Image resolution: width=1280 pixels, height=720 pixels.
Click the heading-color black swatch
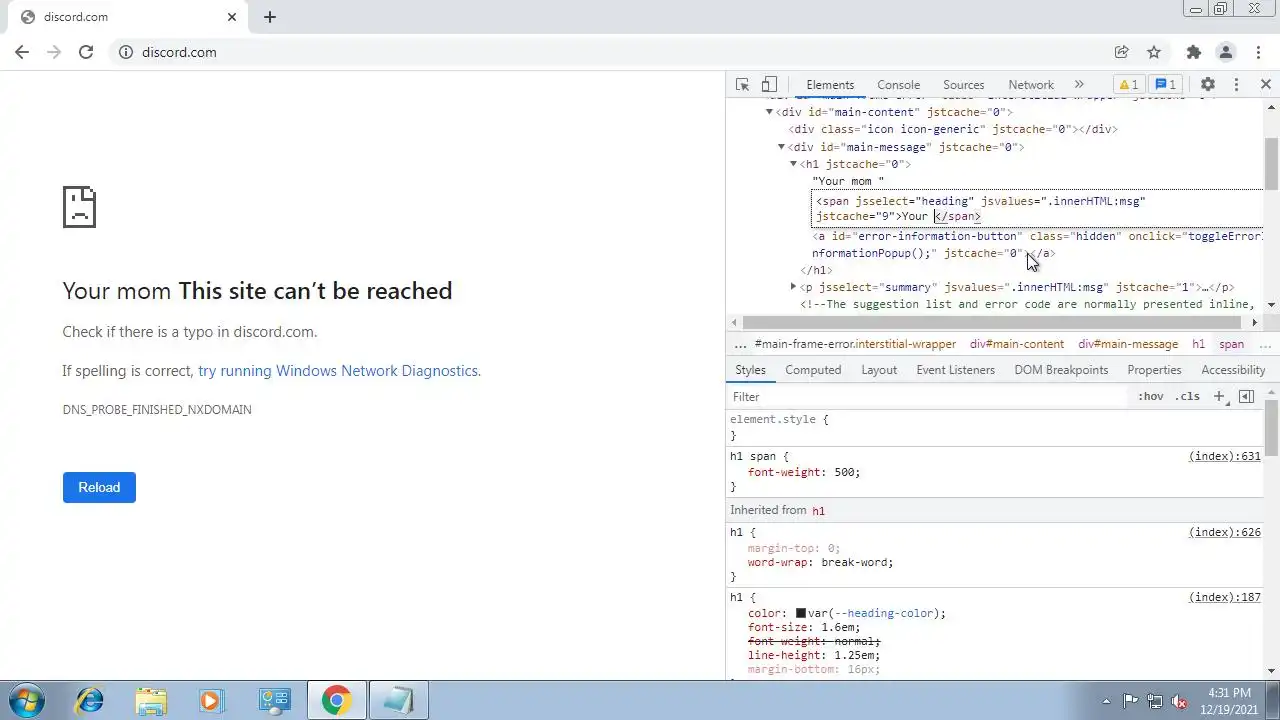pos(801,613)
